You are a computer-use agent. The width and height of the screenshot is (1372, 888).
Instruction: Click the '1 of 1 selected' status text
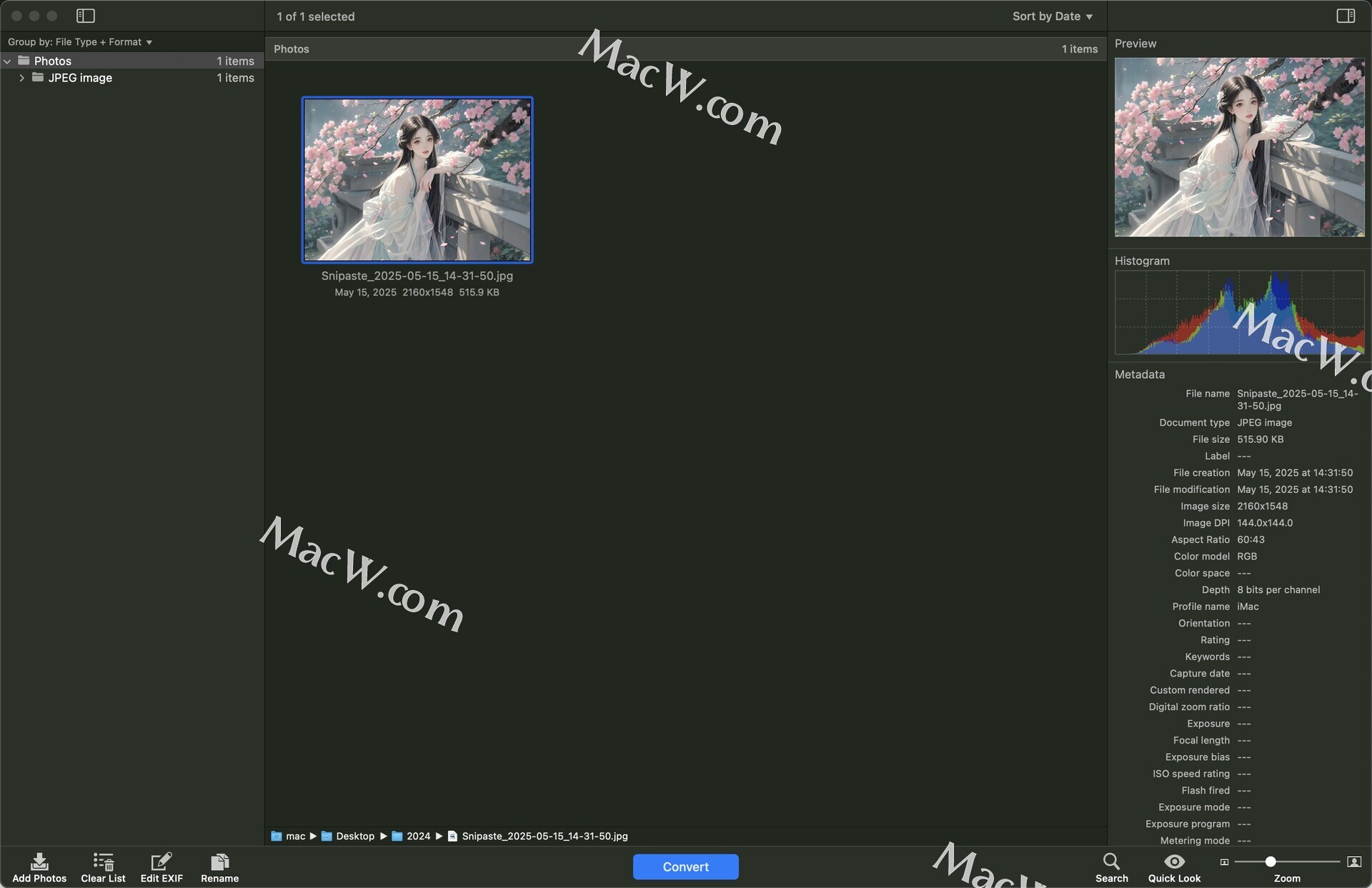316,16
